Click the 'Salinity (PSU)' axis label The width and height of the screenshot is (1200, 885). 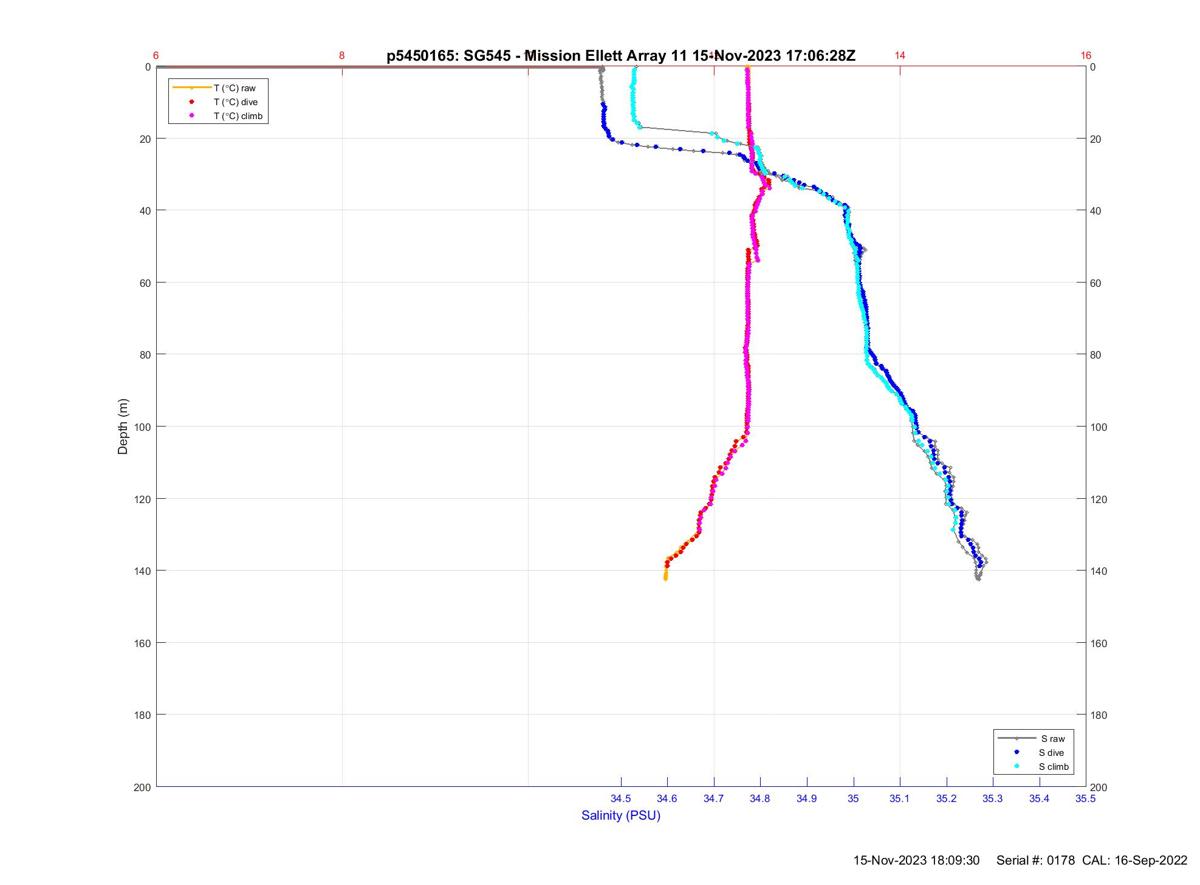pos(621,816)
